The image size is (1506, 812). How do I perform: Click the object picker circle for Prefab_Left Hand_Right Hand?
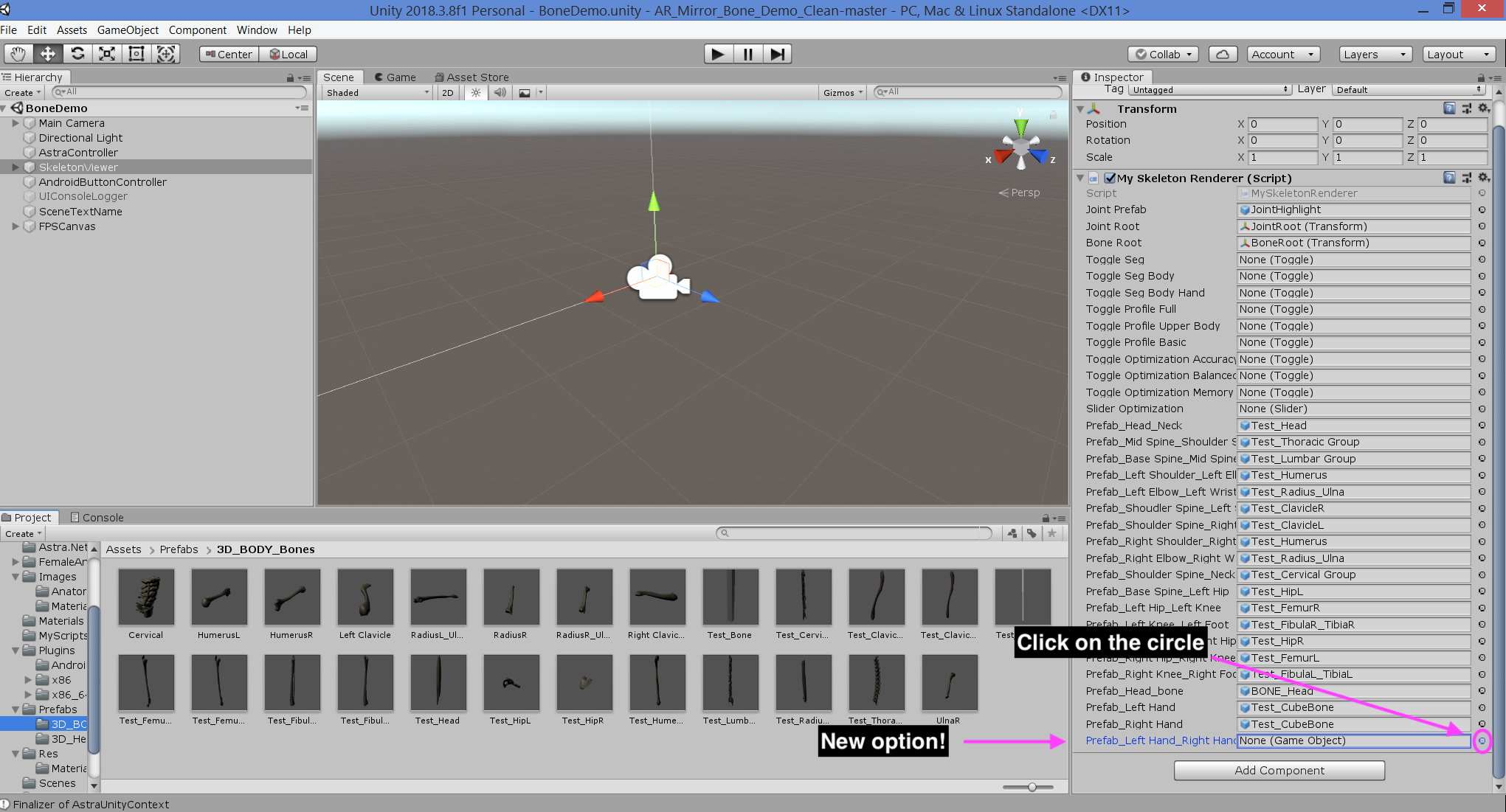click(x=1482, y=741)
